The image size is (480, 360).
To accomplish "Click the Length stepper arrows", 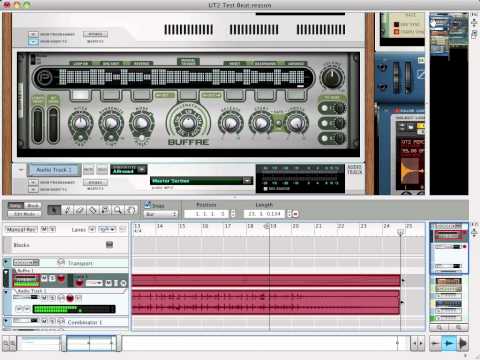I will pos(289,214).
